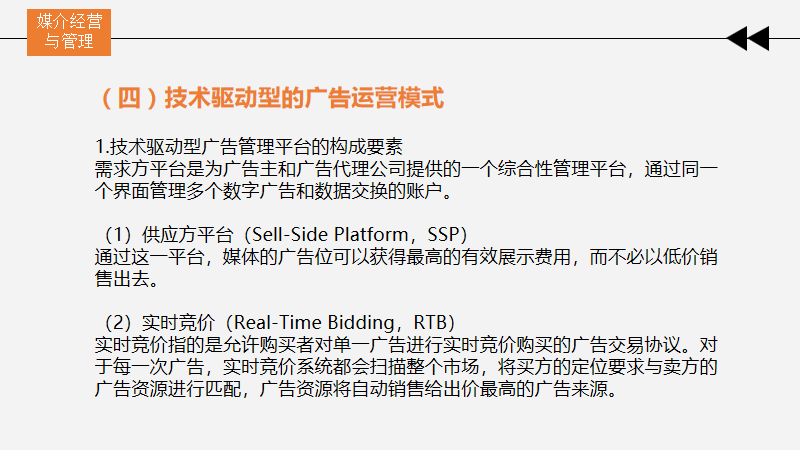Click the line beginning 于每一次广告

point(405,367)
